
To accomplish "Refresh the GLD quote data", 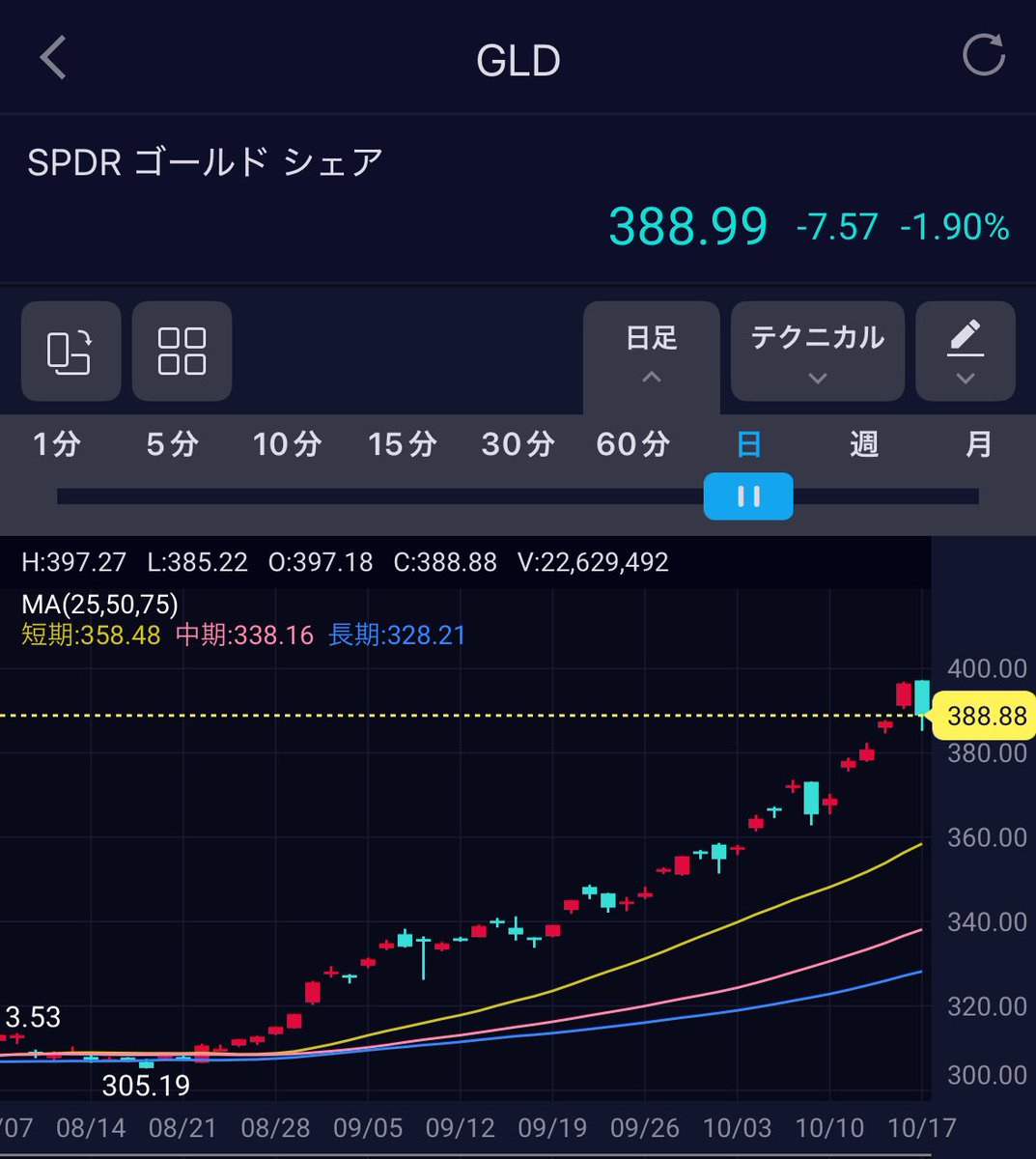I will pyautogui.click(x=984, y=54).
